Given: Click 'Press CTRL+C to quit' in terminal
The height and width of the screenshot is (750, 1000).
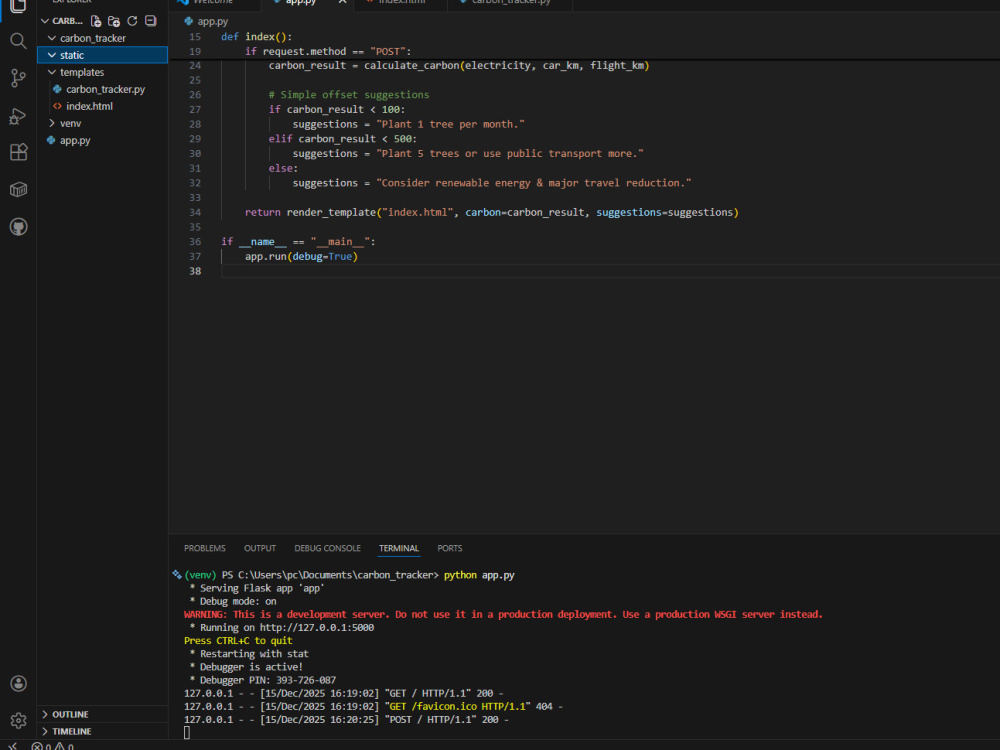Looking at the screenshot, I should click(238, 641).
